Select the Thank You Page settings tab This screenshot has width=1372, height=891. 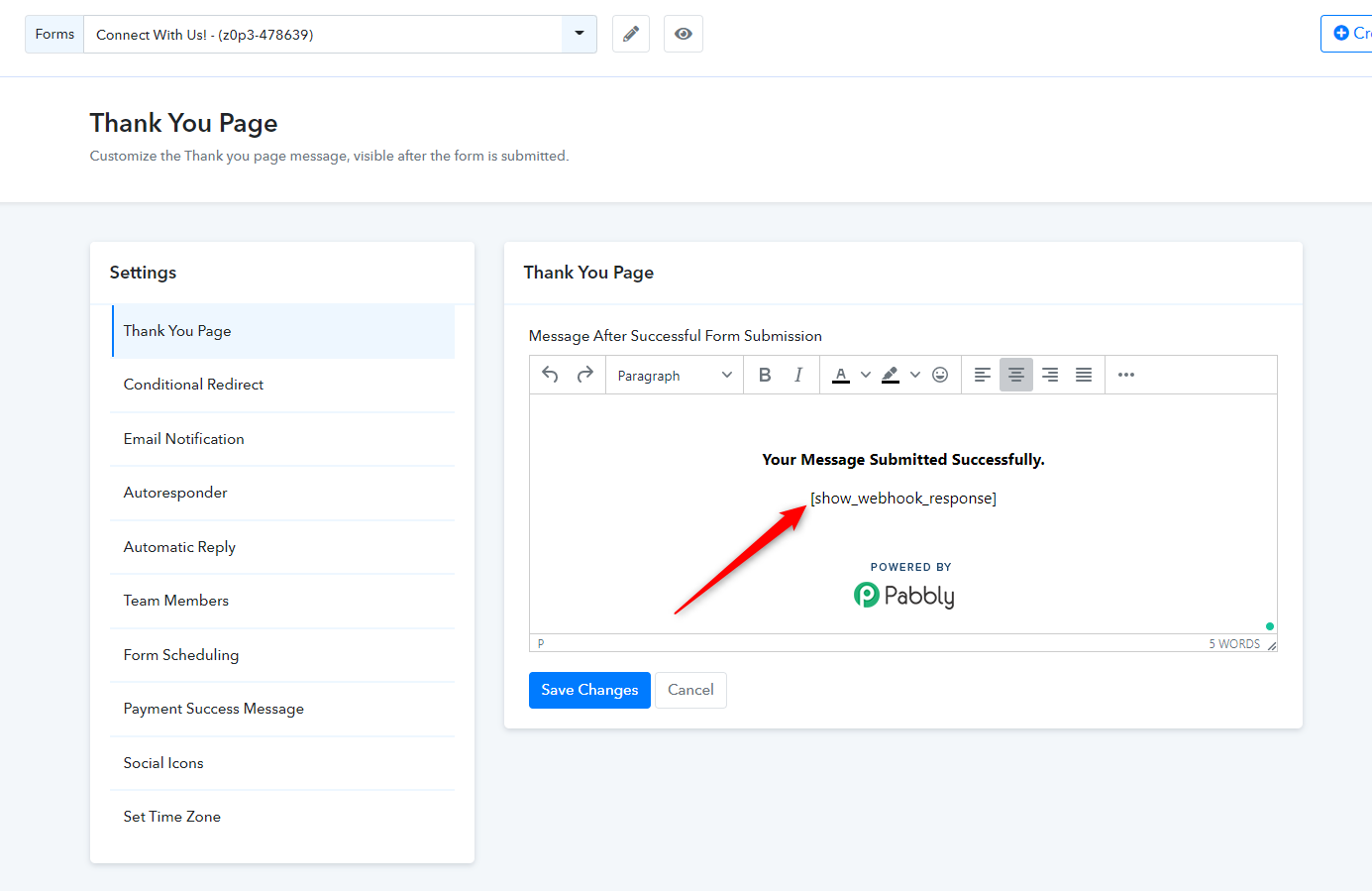click(x=283, y=331)
